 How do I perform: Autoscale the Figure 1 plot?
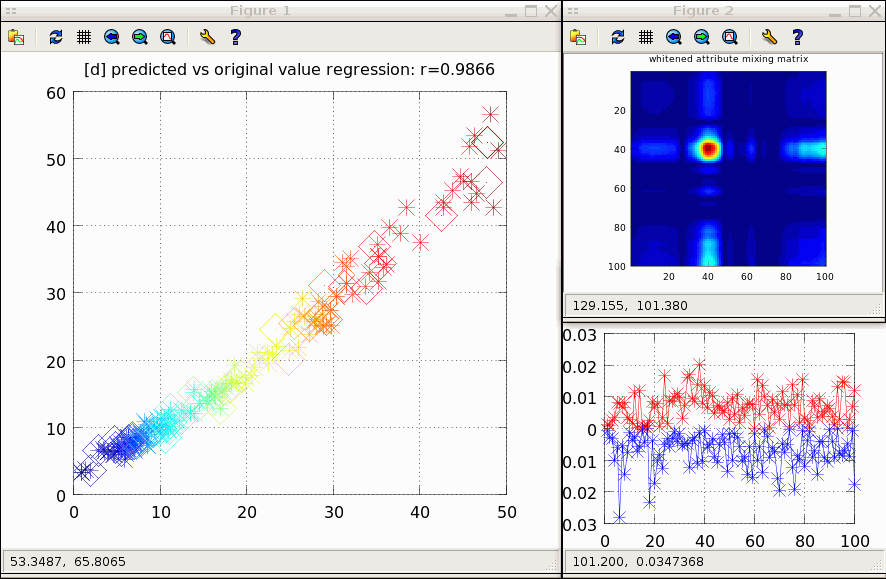coord(168,37)
